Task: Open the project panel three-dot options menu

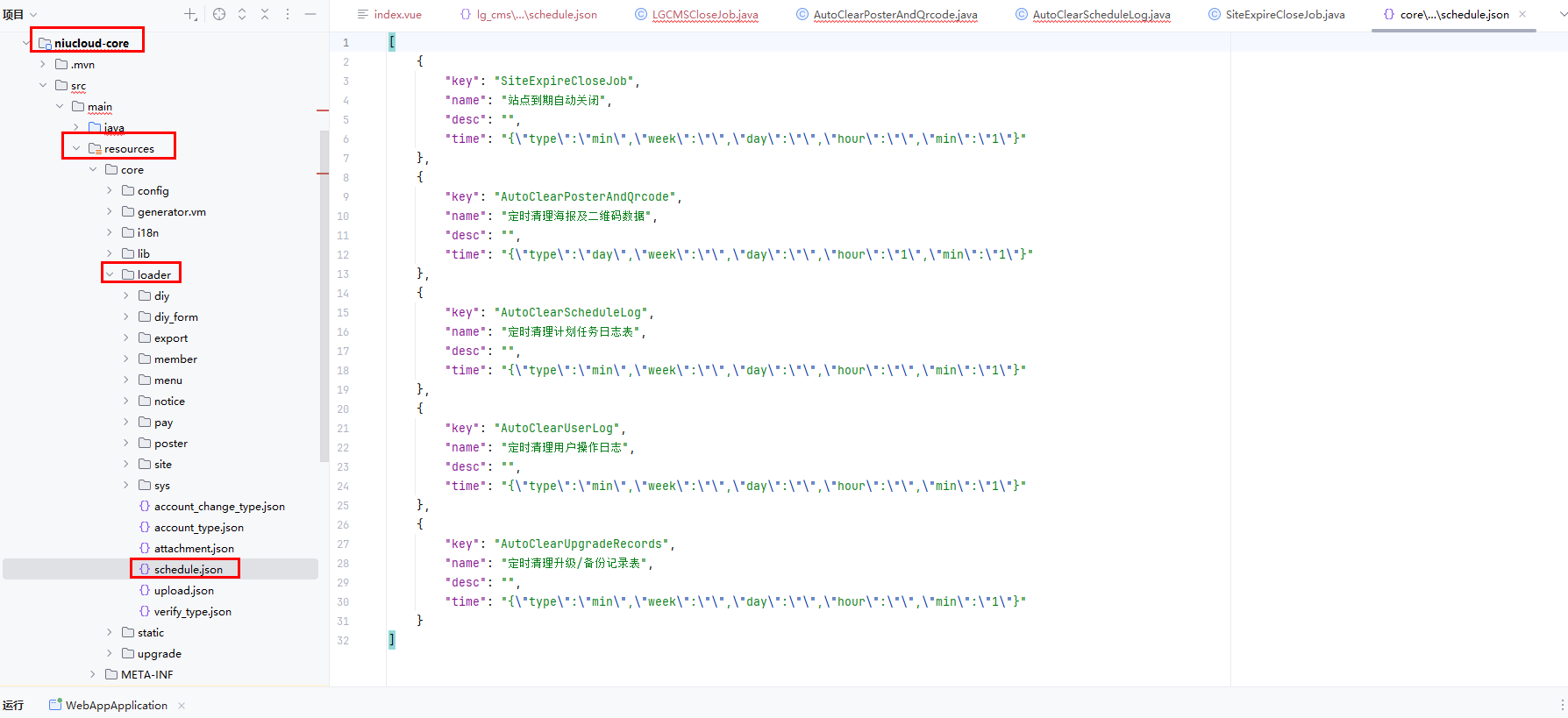Action: pyautogui.click(x=288, y=14)
